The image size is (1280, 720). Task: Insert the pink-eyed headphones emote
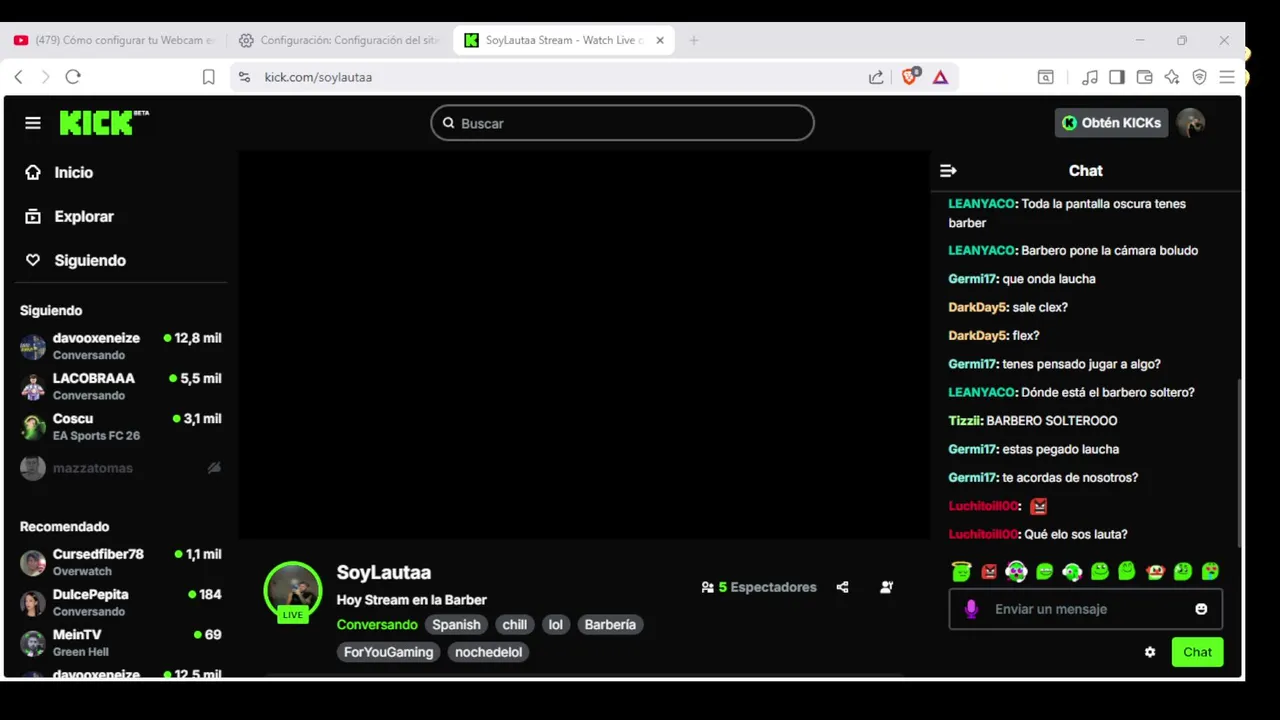pyautogui.click(x=1016, y=571)
